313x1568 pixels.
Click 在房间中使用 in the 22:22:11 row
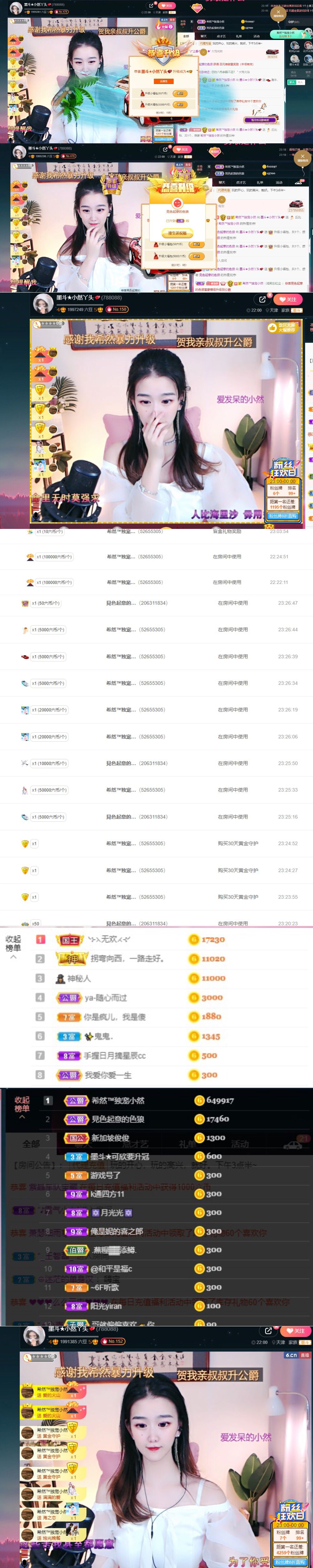(x=227, y=583)
